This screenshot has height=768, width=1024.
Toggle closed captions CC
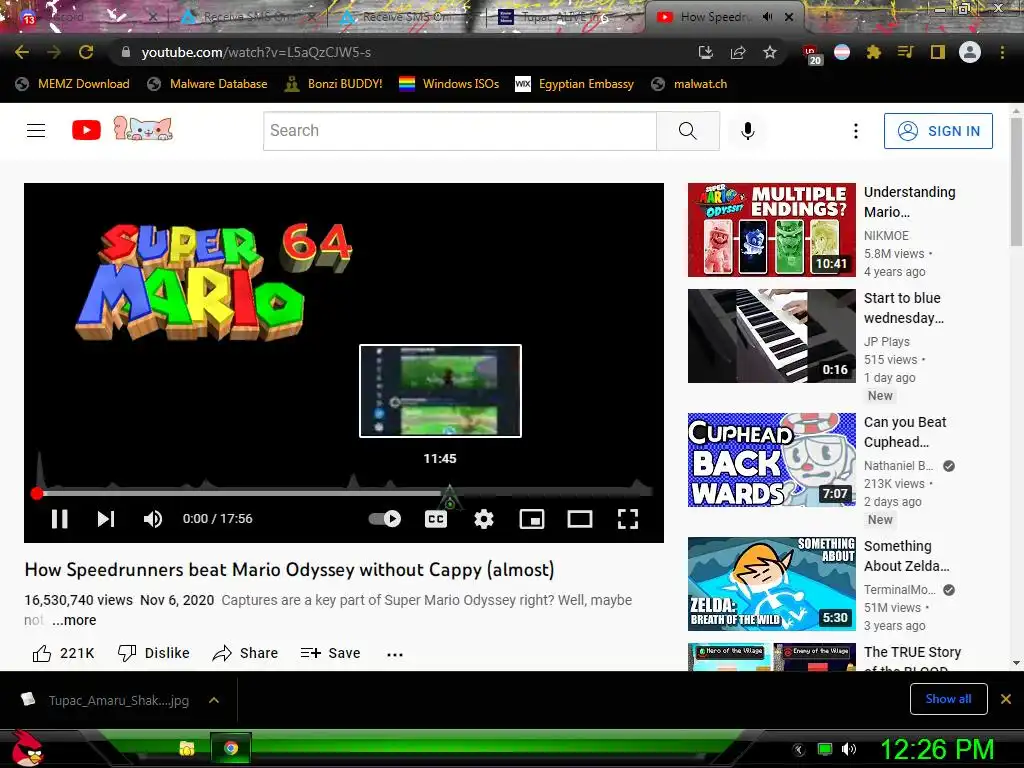(436, 519)
